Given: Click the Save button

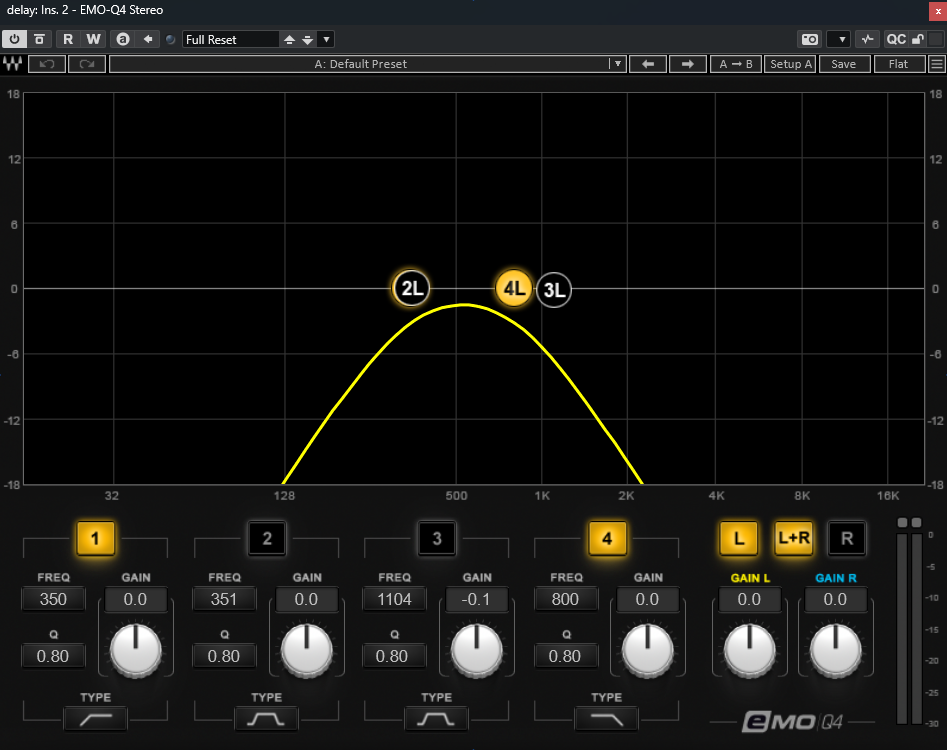Looking at the screenshot, I should (x=844, y=64).
